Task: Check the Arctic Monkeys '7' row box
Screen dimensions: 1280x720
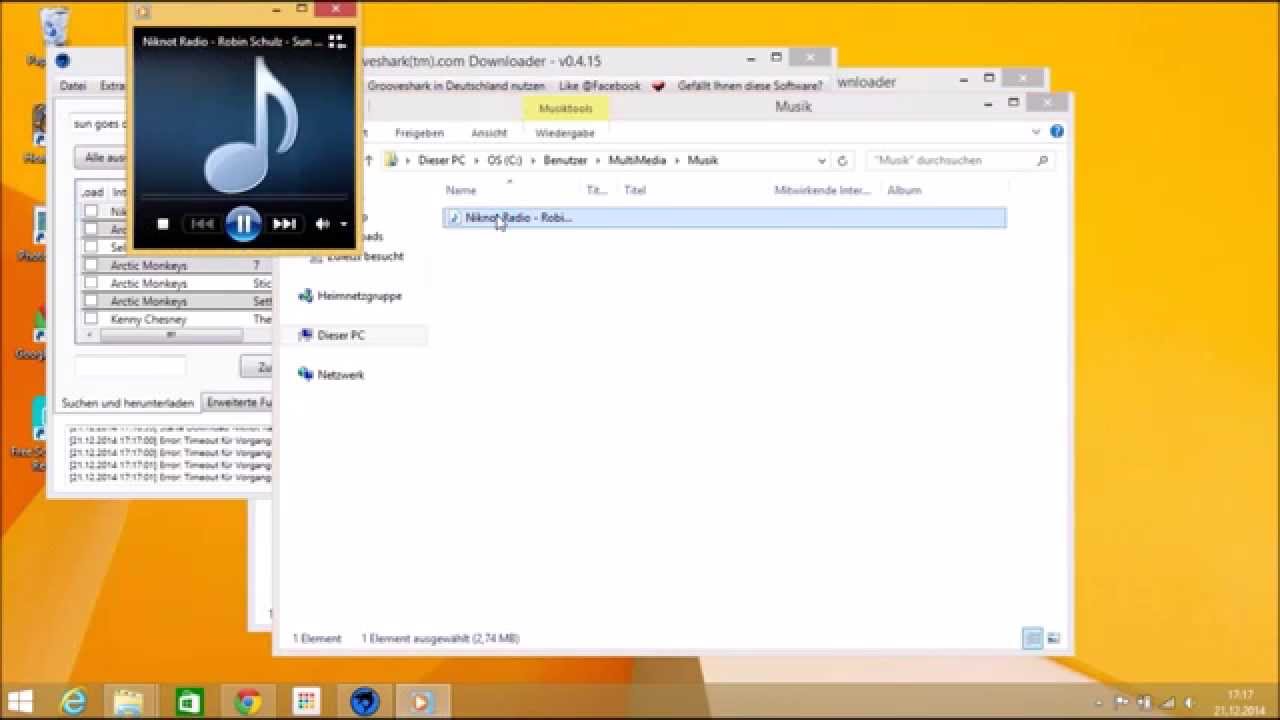Action: coord(91,265)
